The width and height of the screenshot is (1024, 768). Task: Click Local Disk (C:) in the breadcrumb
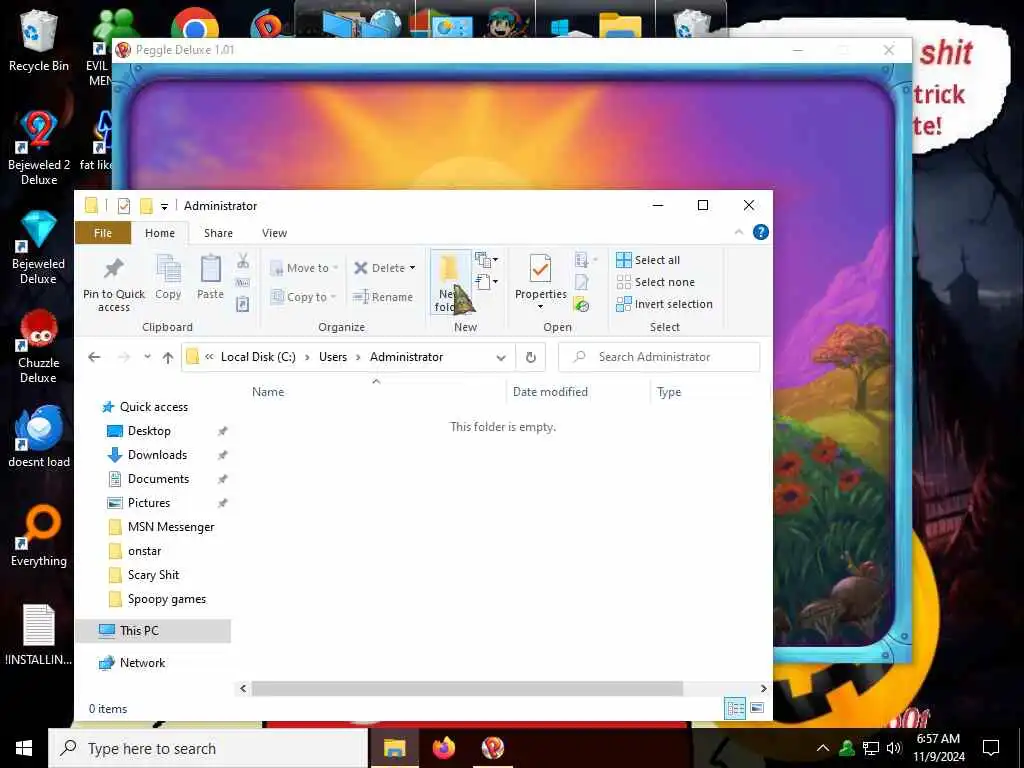click(x=258, y=357)
